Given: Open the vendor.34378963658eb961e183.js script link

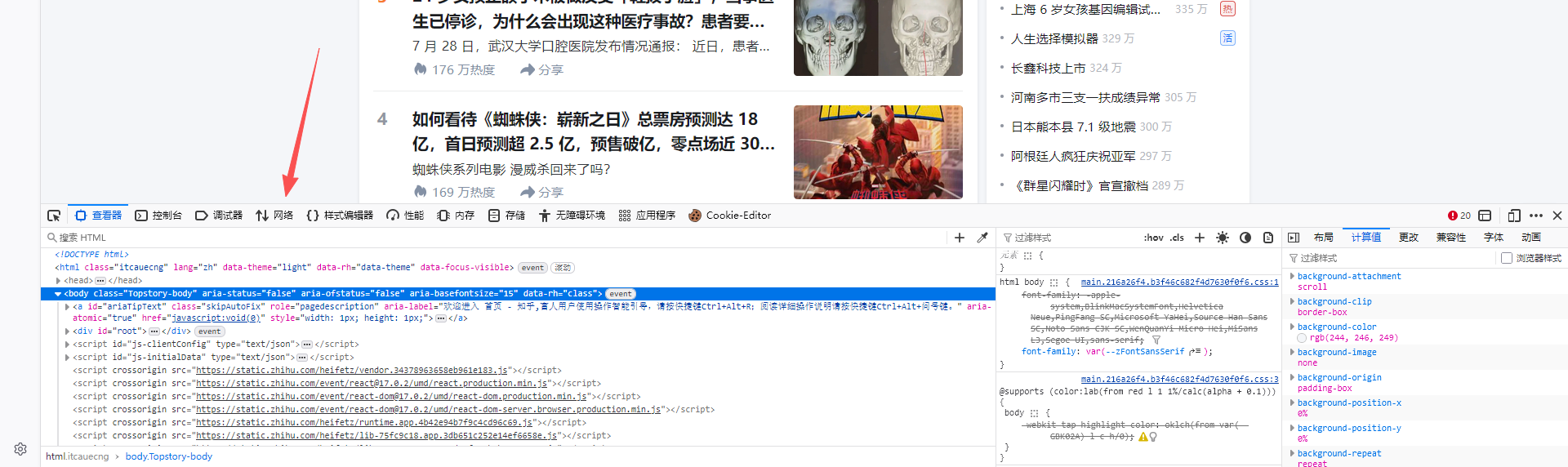Looking at the screenshot, I should pos(351,371).
